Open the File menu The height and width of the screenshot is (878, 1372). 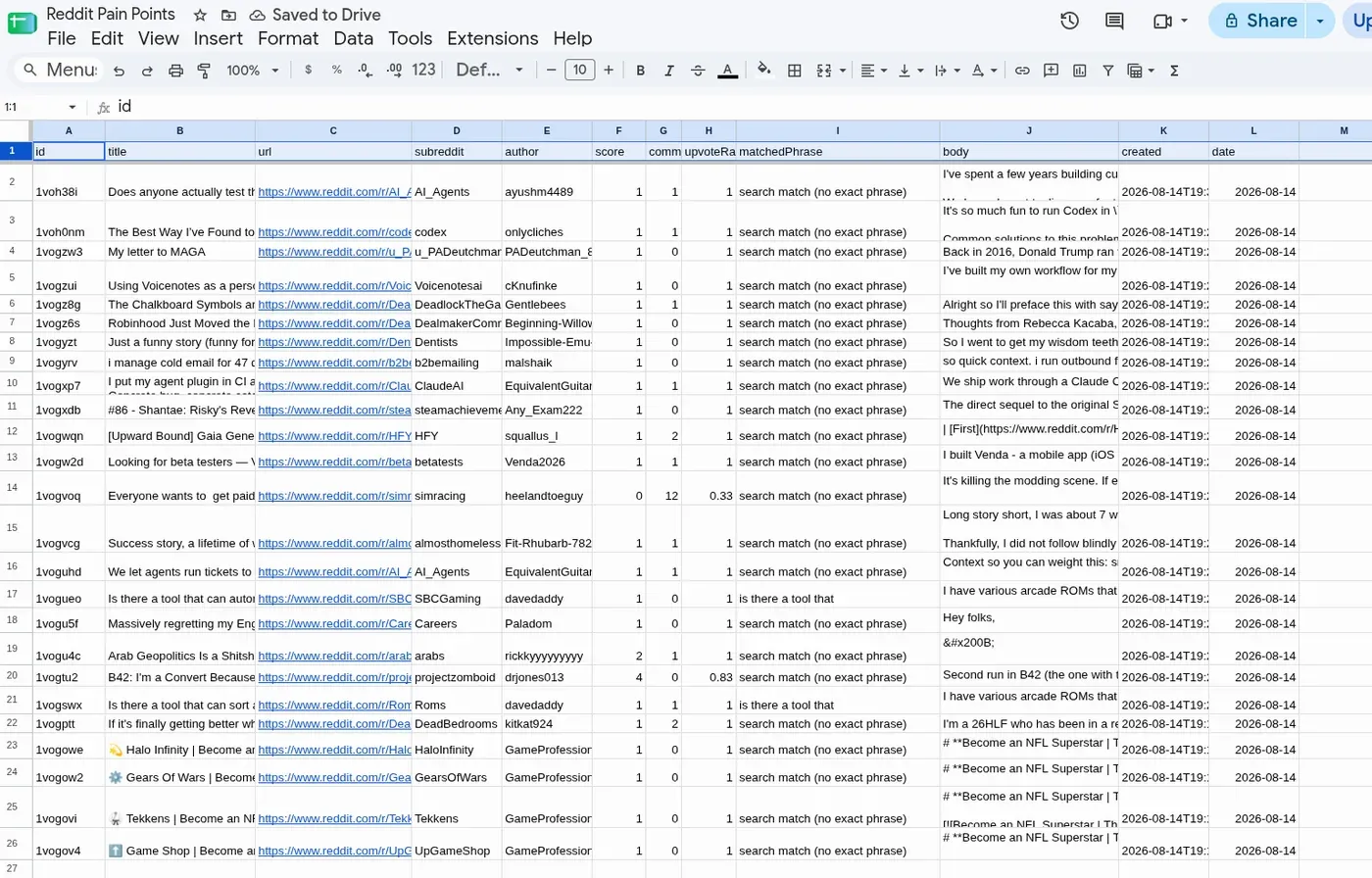[61, 38]
